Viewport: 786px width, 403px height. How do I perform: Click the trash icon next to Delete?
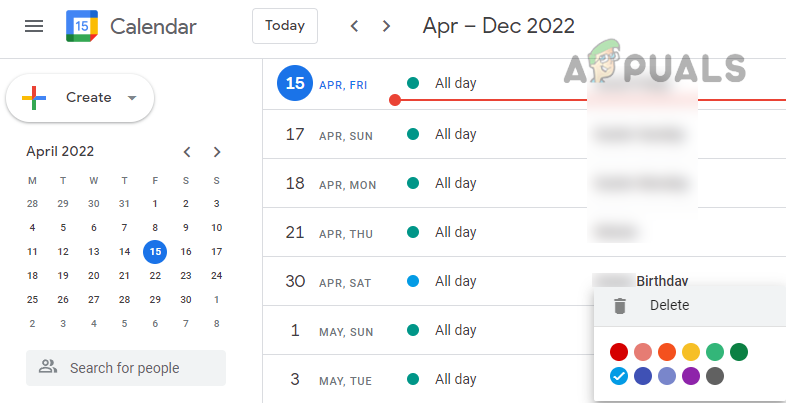pos(620,306)
